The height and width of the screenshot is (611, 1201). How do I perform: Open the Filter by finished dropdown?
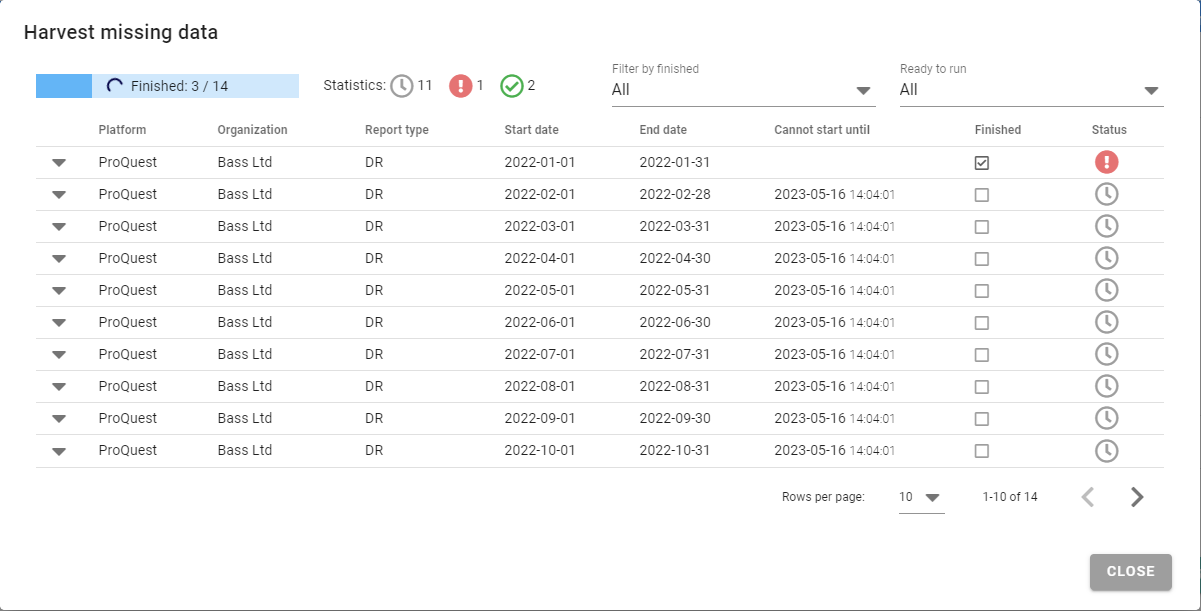click(x=743, y=90)
